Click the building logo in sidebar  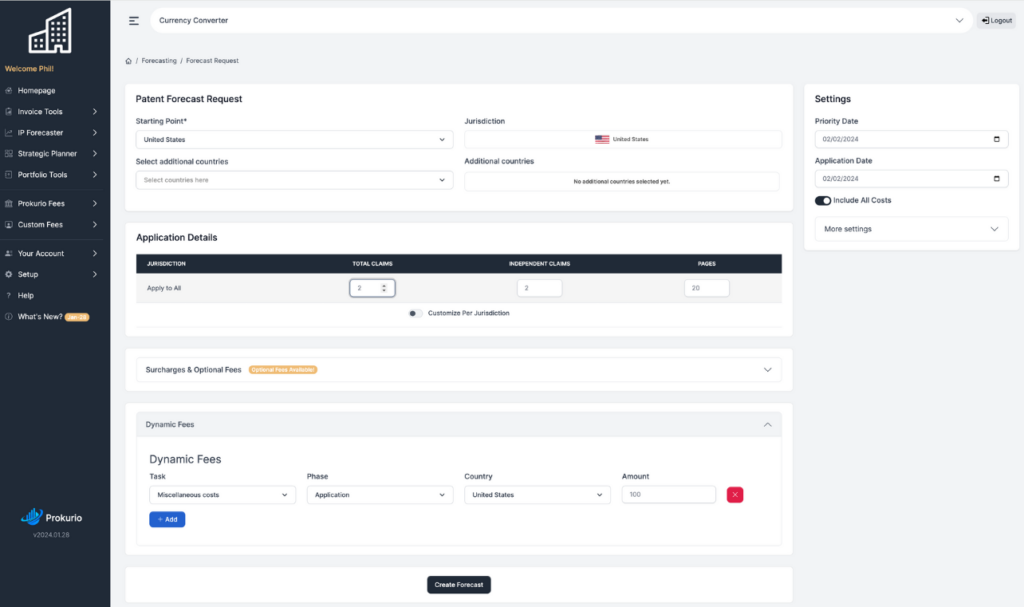50,31
